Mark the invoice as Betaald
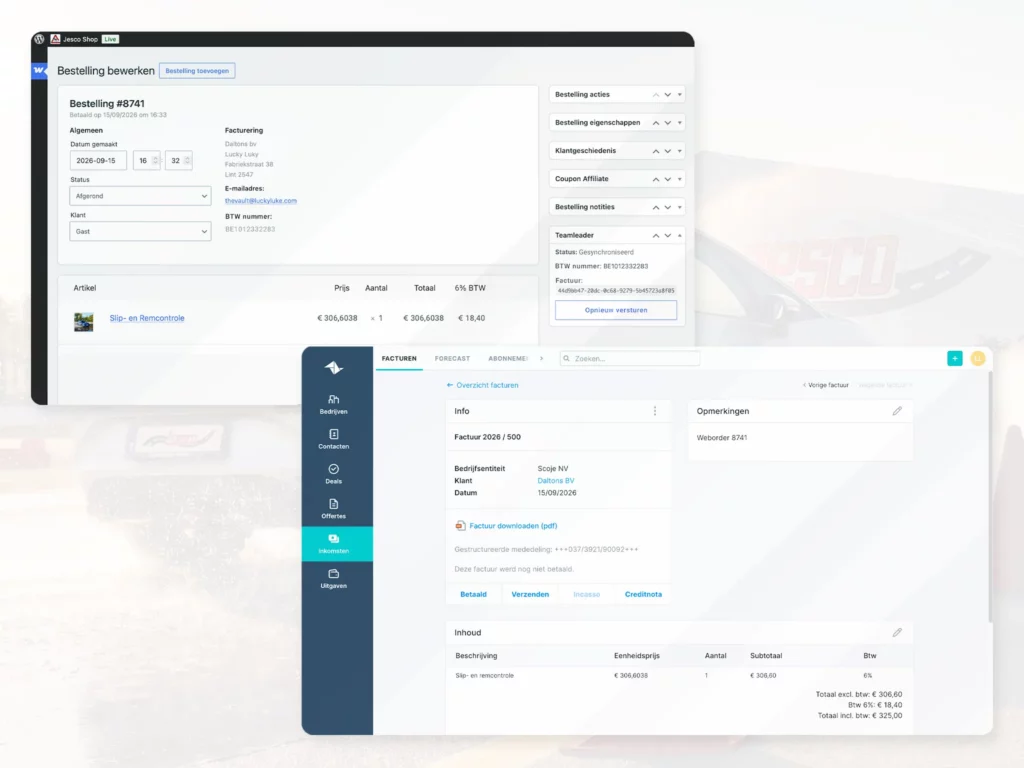 pyautogui.click(x=473, y=594)
